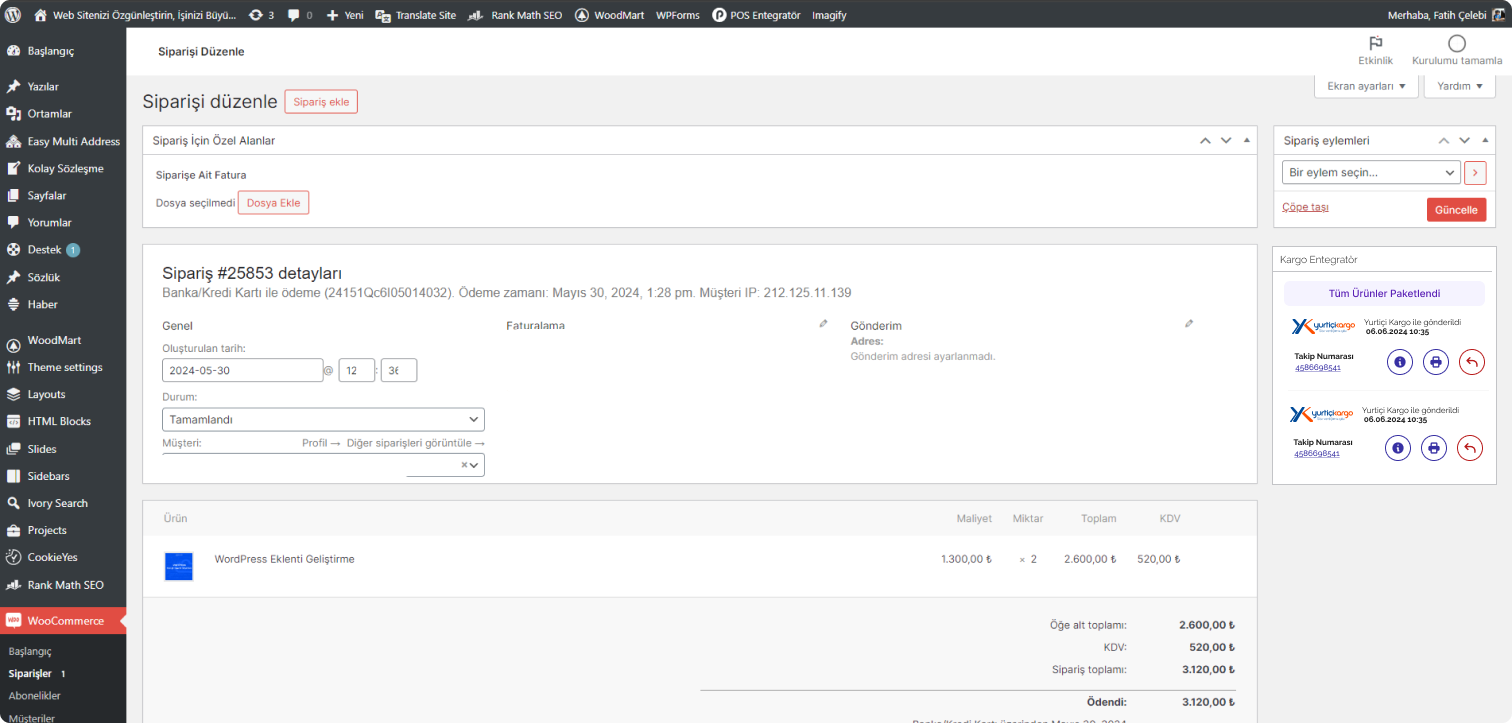Edit Faturalama with pencil icon
The height and width of the screenshot is (723, 1512).
[823, 323]
